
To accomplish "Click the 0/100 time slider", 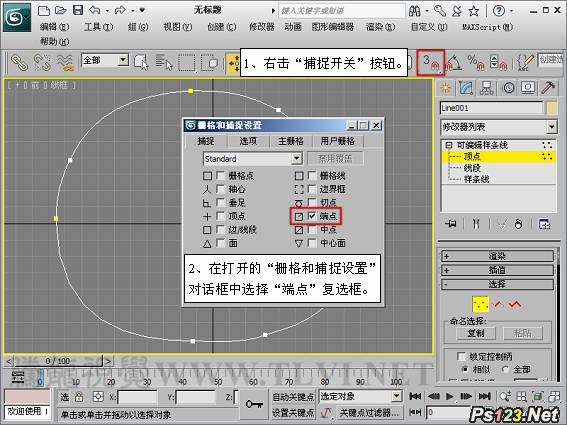I will 58,361.
